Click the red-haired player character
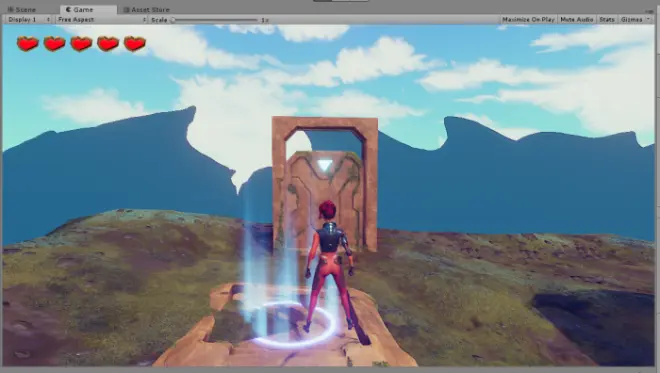The image size is (660, 373). [x=329, y=266]
